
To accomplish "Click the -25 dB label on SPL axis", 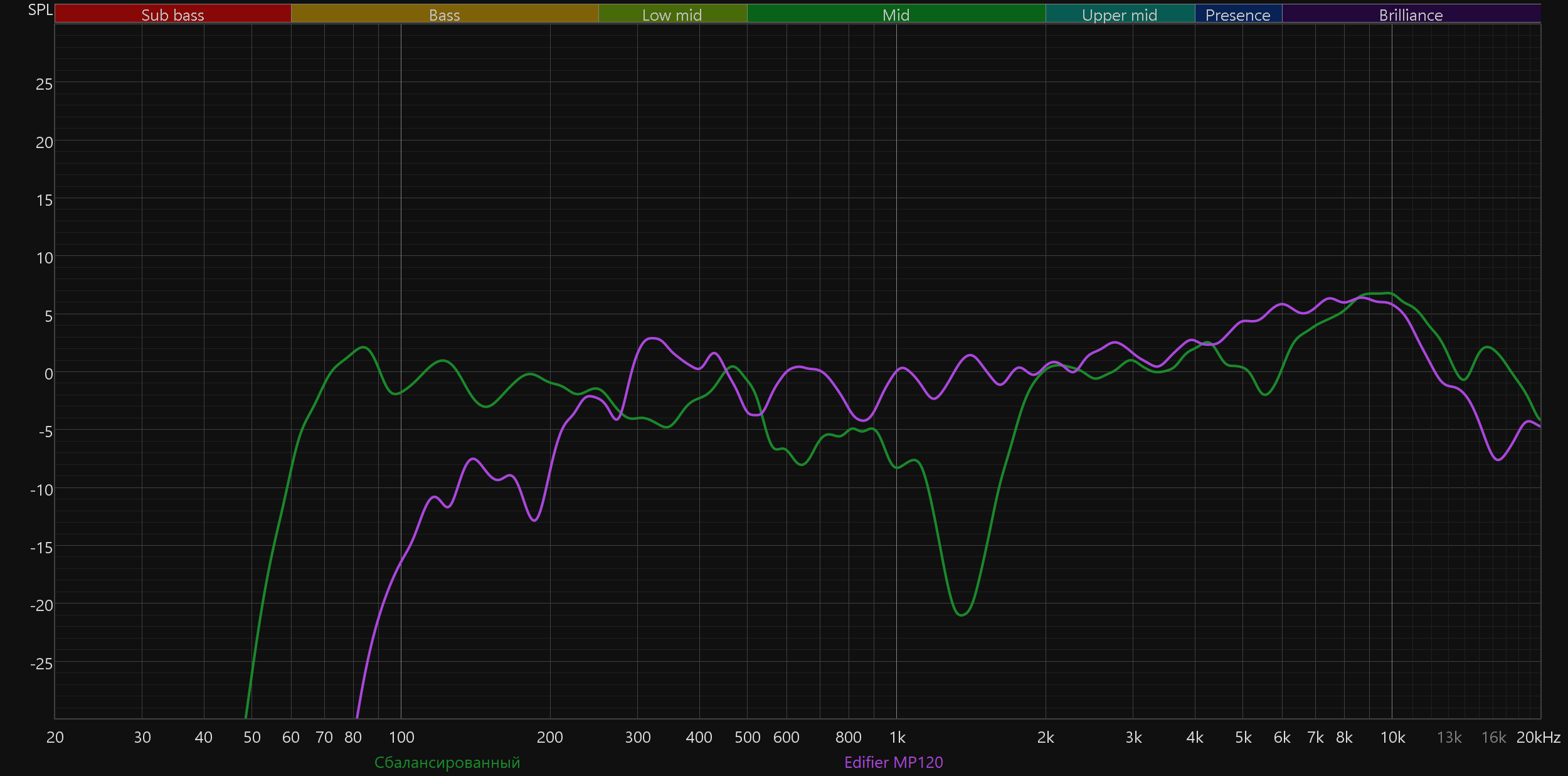I will (x=41, y=664).
